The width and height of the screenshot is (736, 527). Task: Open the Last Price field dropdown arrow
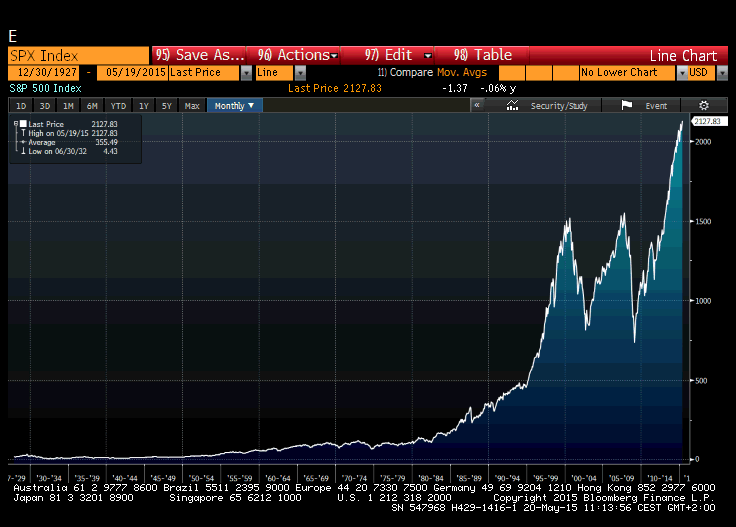246,73
